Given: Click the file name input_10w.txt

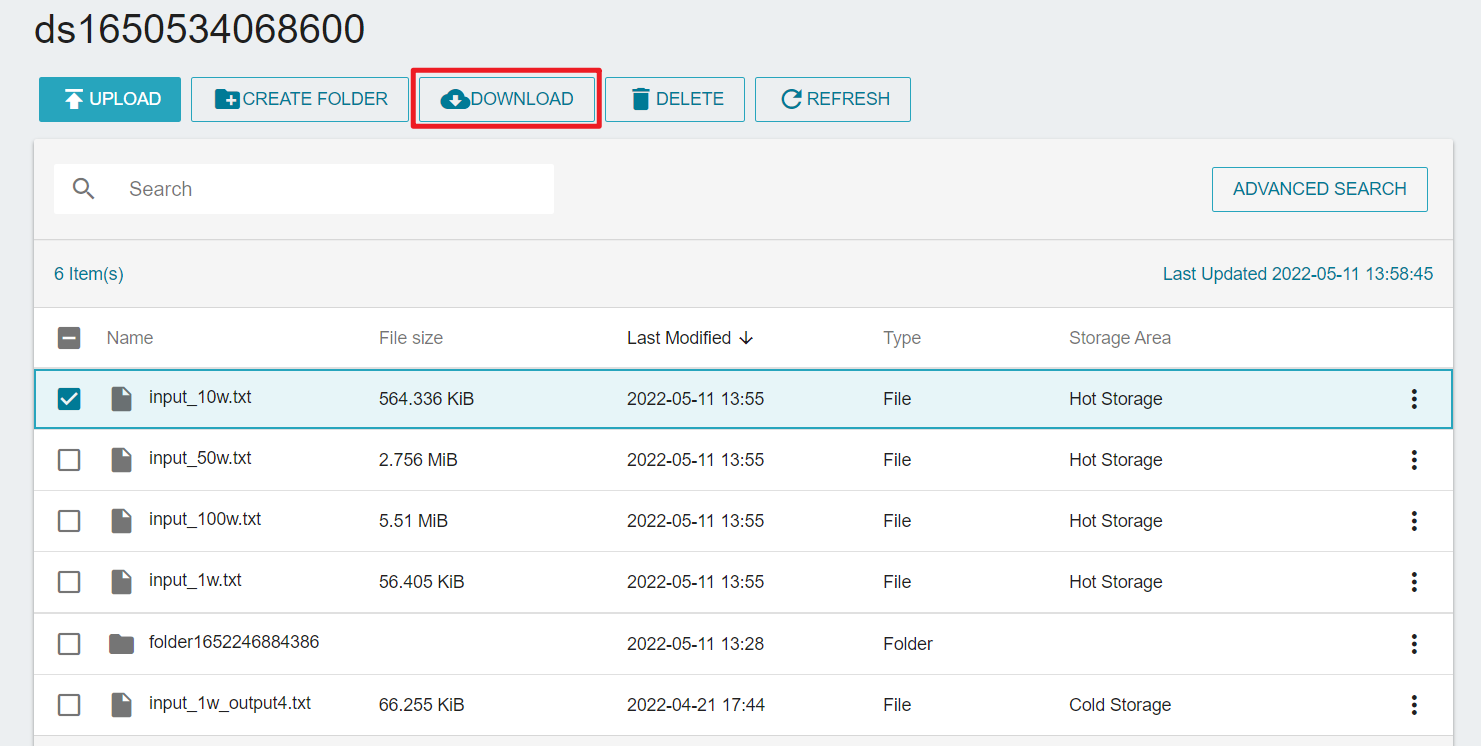Looking at the screenshot, I should point(200,397).
